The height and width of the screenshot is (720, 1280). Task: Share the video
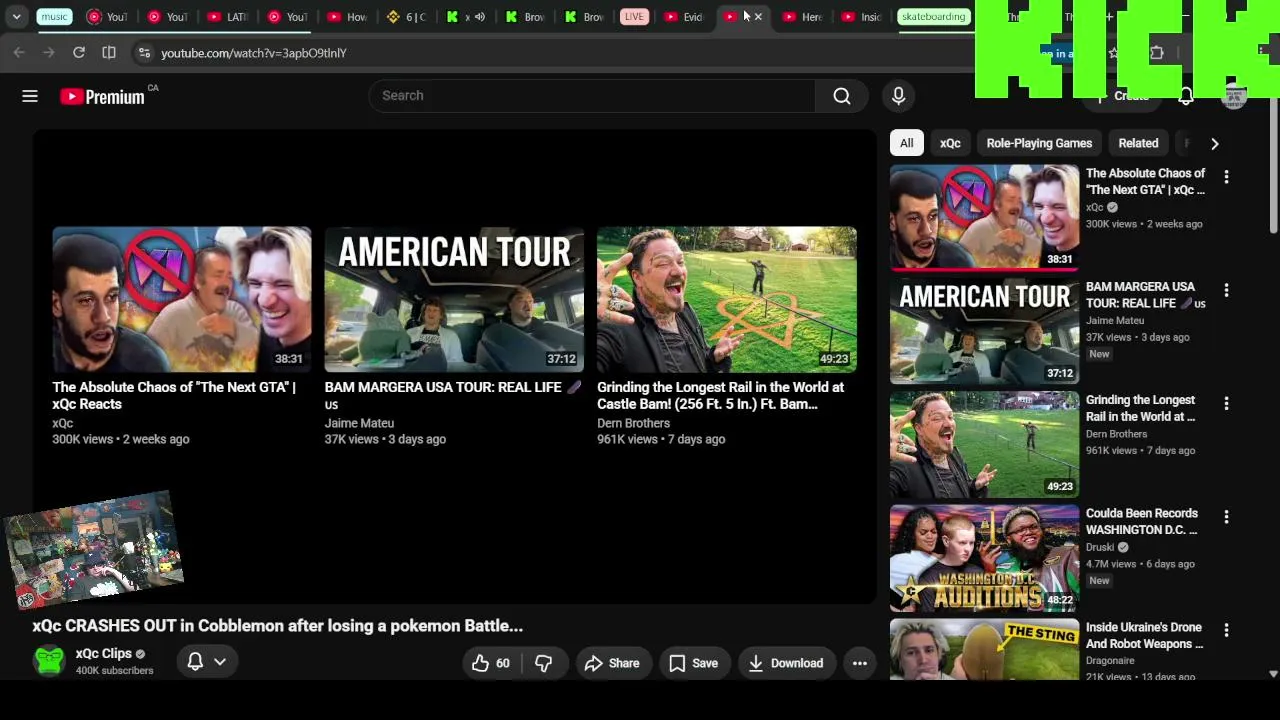pos(612,663)
